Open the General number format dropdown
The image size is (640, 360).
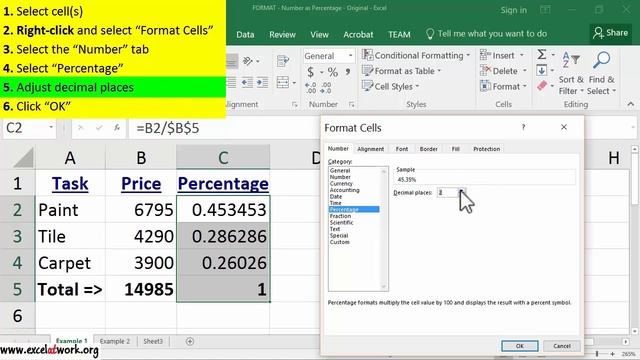click(350, 56)
